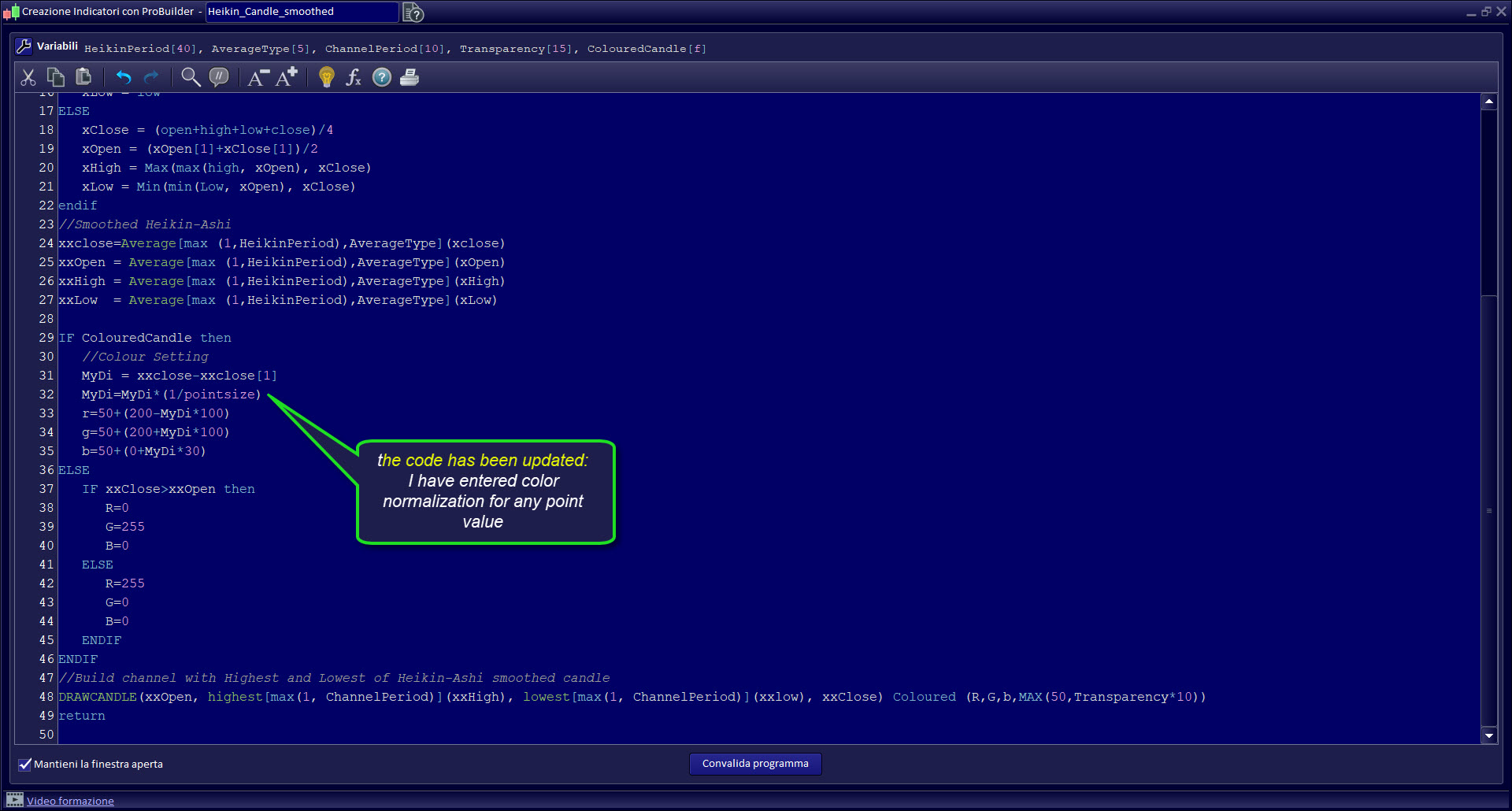The height and width of the screenshot is (811, 1512).
Task: Click the return statement on line 49
Action: (x=82, y=716)
